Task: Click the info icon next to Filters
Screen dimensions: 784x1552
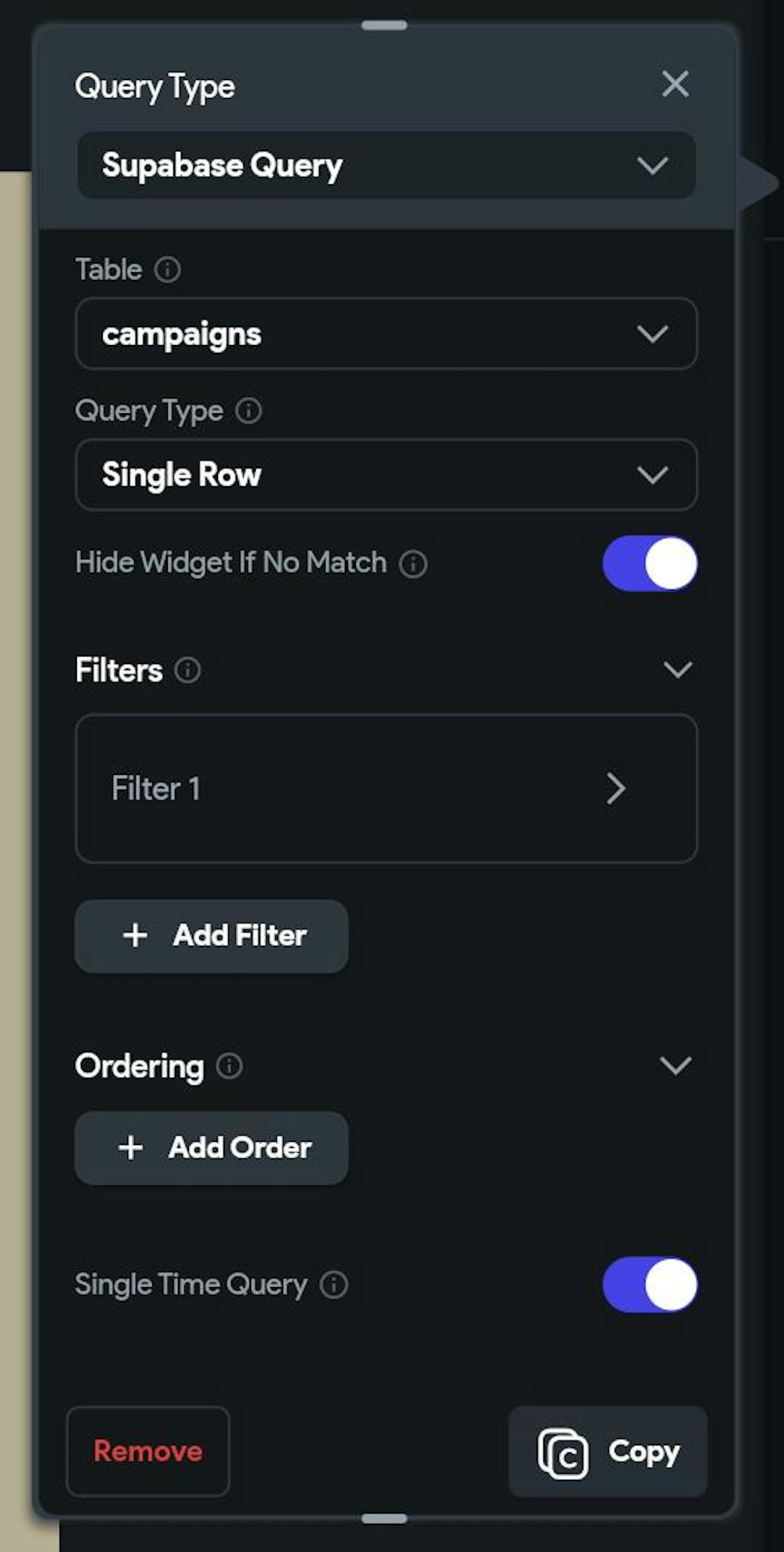Action: coord(187,671)
